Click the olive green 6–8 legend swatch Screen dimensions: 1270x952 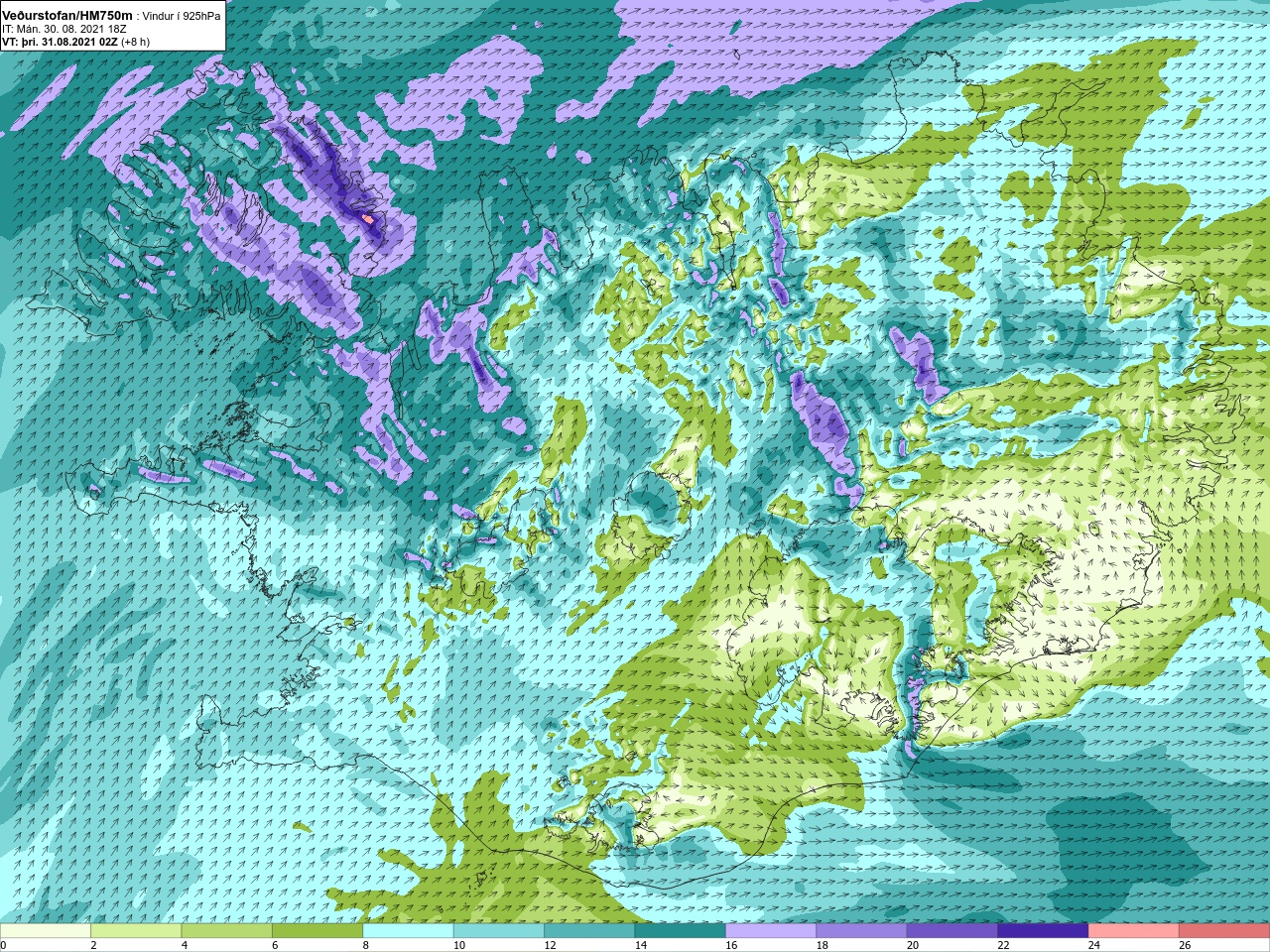[x=317, y=931]
